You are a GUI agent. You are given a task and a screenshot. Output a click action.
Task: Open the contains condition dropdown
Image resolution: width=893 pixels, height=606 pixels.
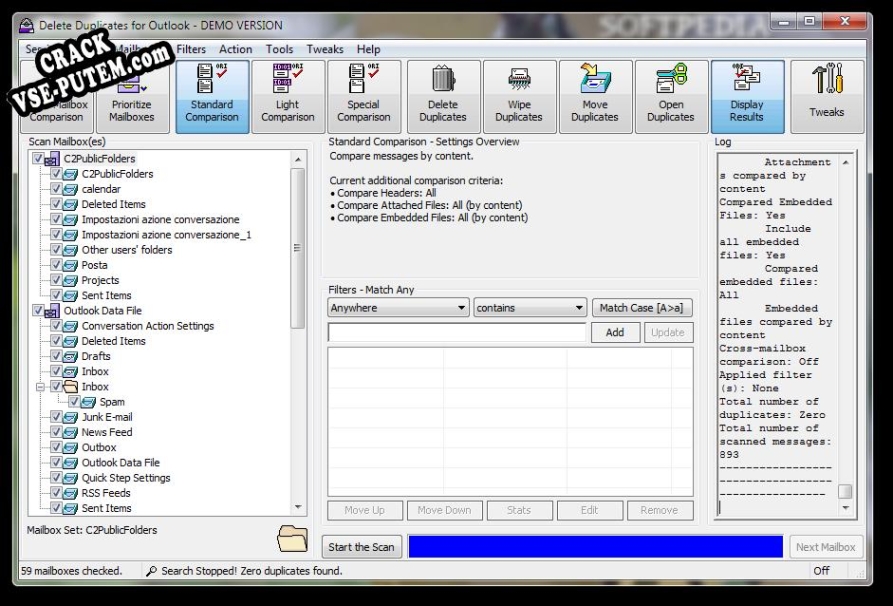[530, 308]
